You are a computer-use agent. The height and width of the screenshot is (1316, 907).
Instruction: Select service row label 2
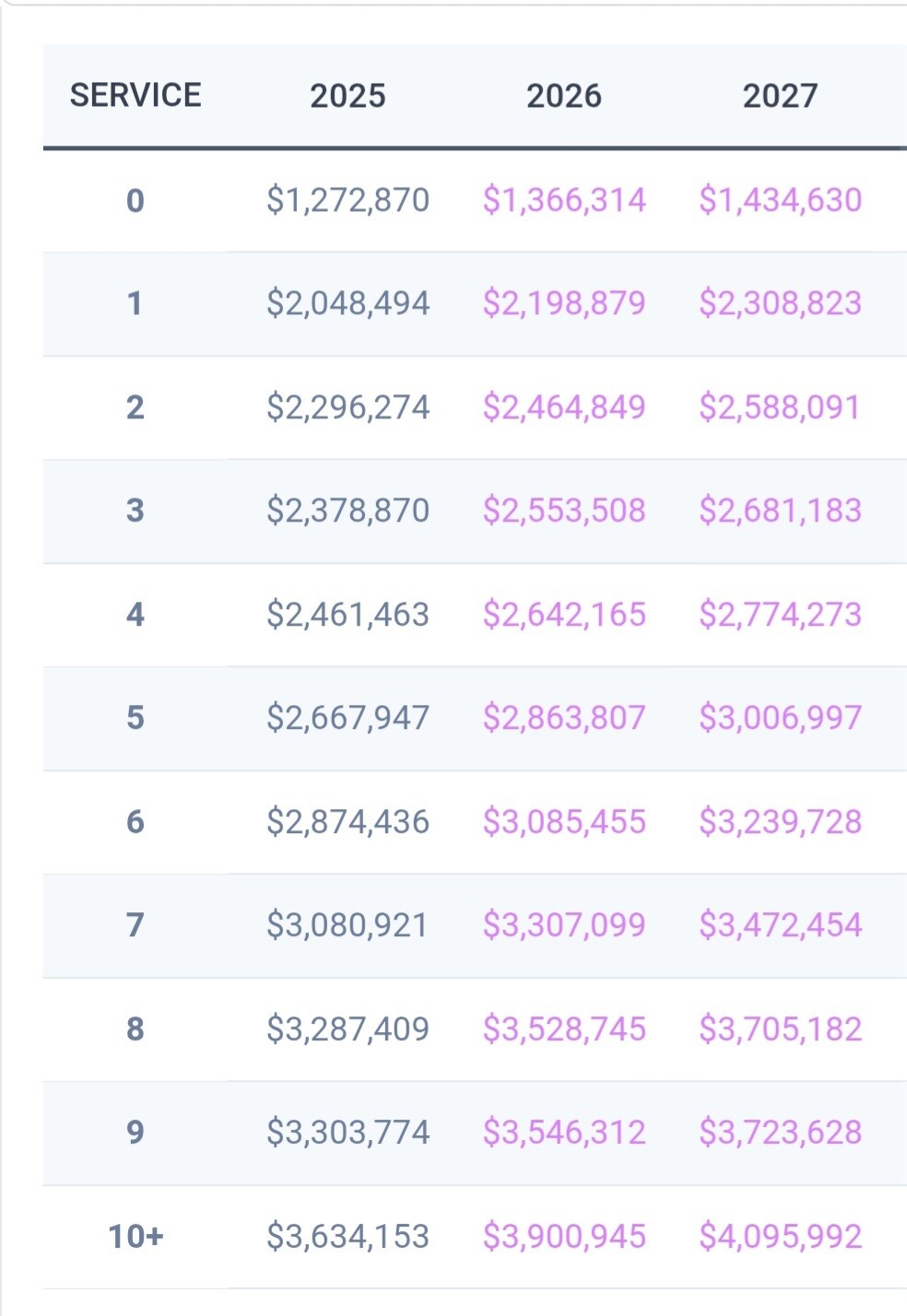coord(135,407)
